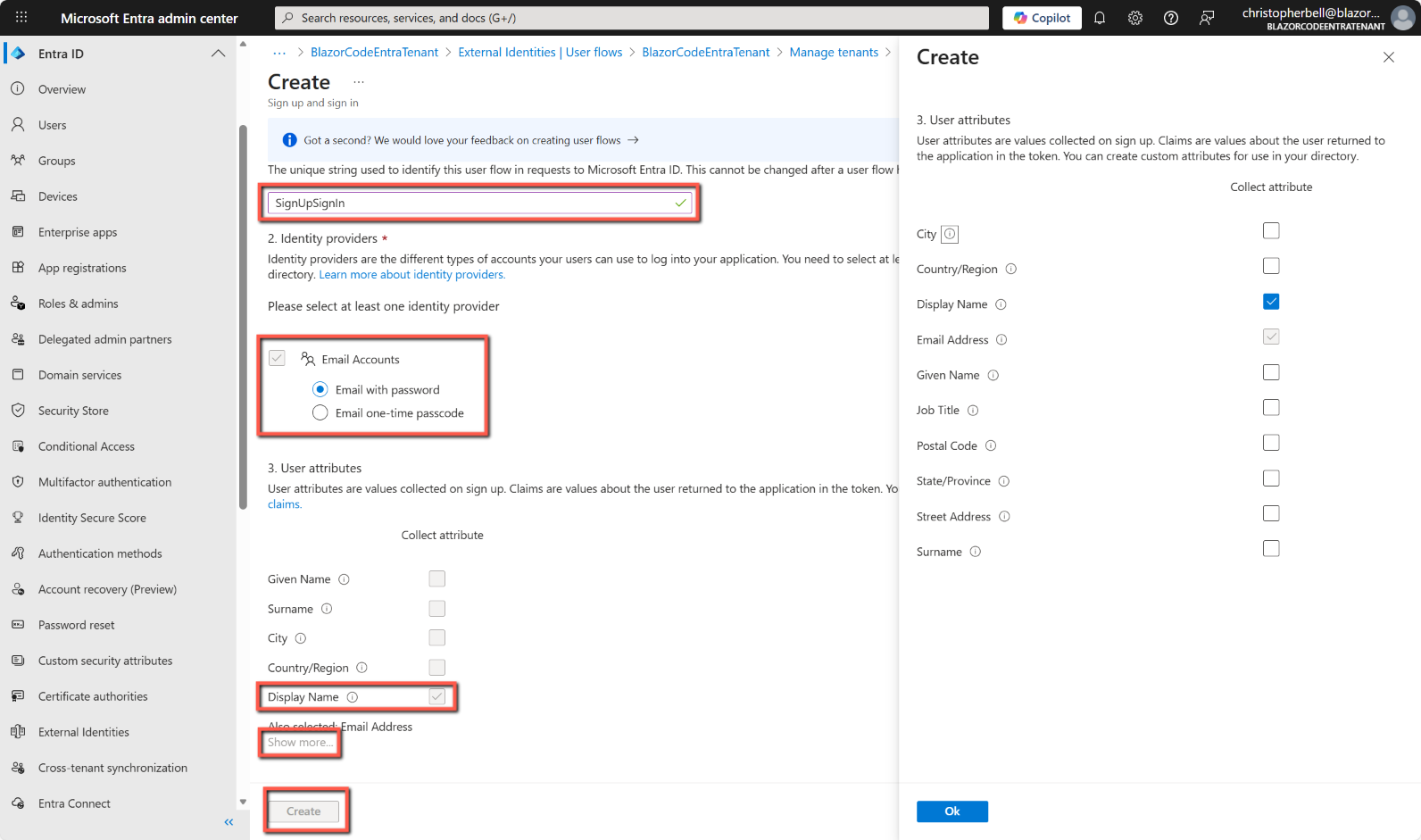
Task: Open Learn more about identity providers link
Action: 411,275
